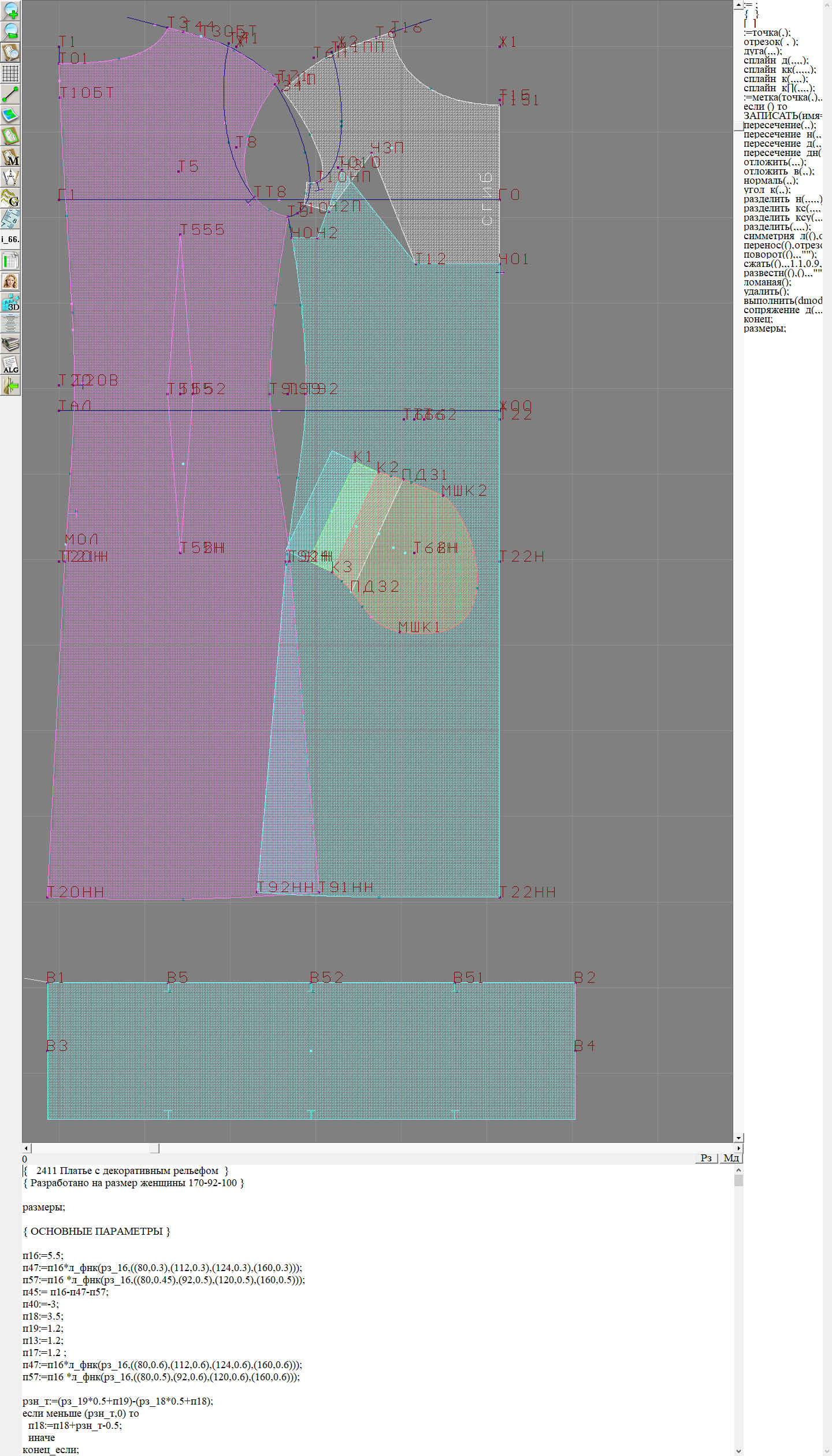Open the ALG algorithm document icon
Screen dimensions: 832x1456
click(x=10, y=365)
